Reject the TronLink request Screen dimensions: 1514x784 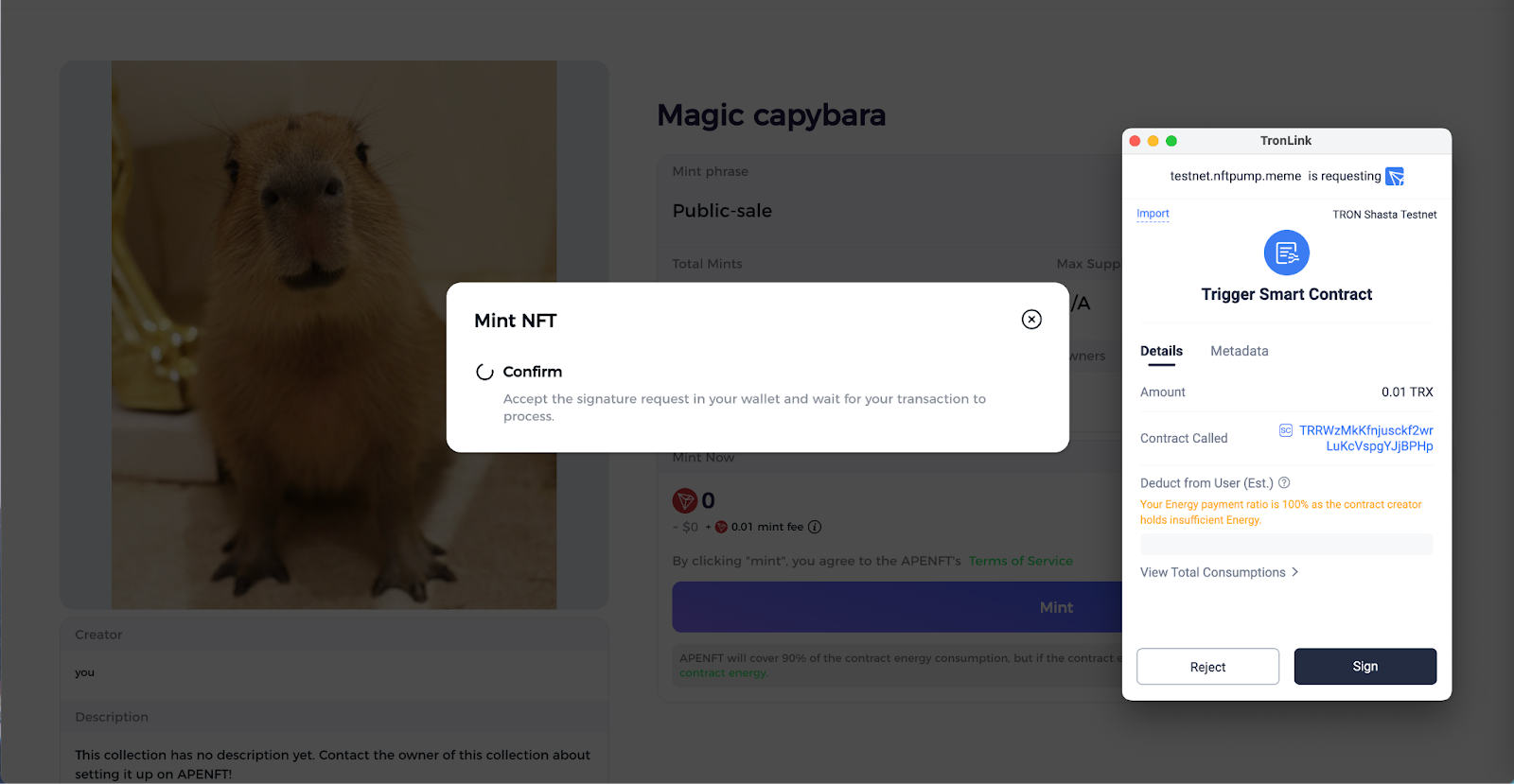(1207, 667)
